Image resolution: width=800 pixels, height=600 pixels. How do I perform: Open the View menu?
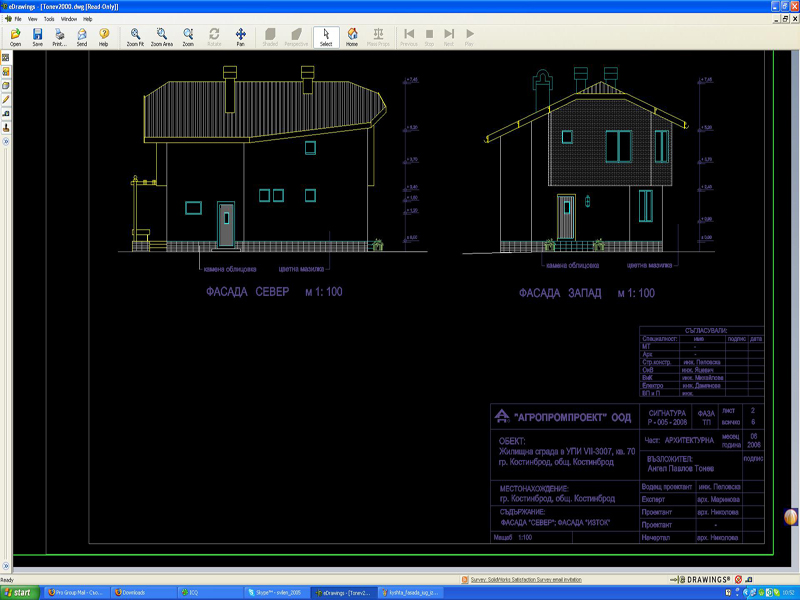33,19
